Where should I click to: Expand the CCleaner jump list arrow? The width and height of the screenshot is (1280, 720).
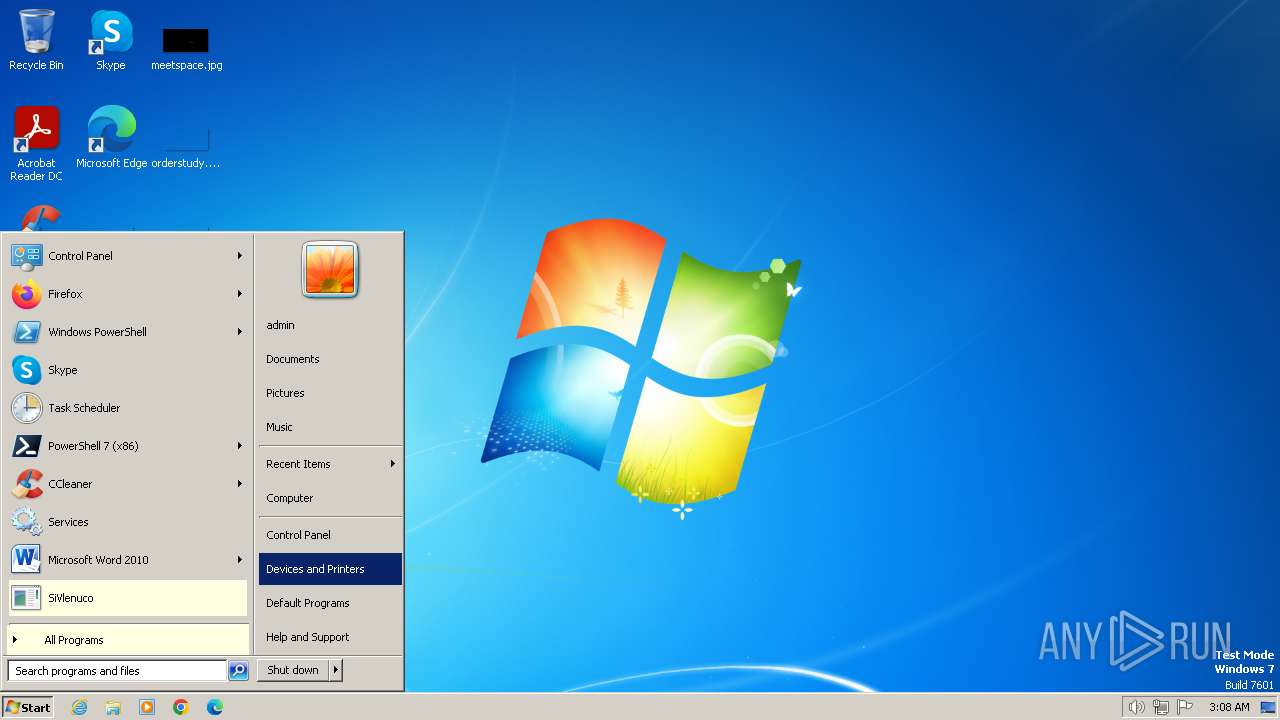(240, 484)
